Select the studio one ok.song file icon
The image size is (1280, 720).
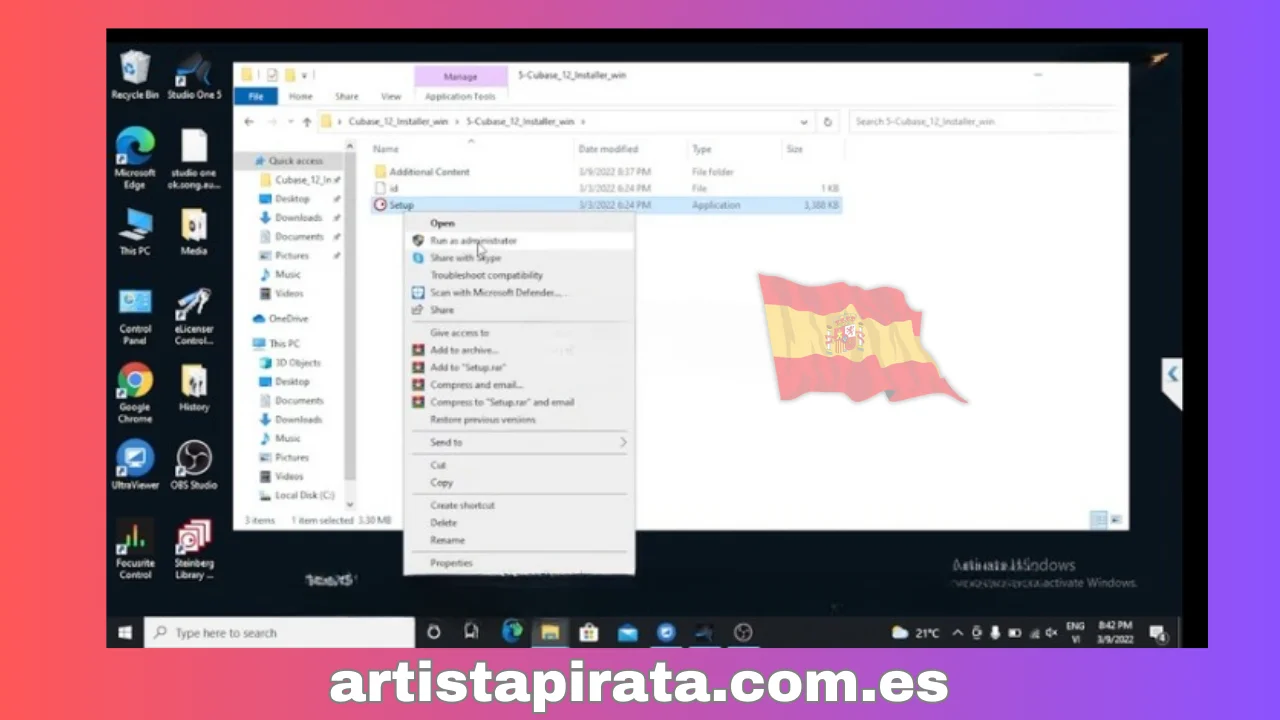tap(193, 158)
